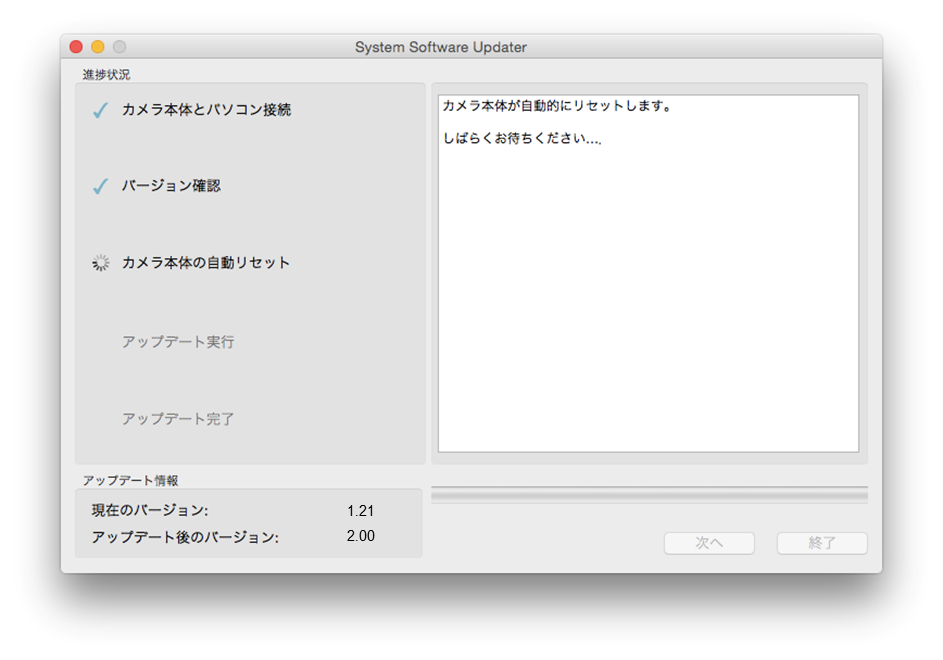Click the horizontal update progress bar
The image size is (943, 660).
click(649, 494)
